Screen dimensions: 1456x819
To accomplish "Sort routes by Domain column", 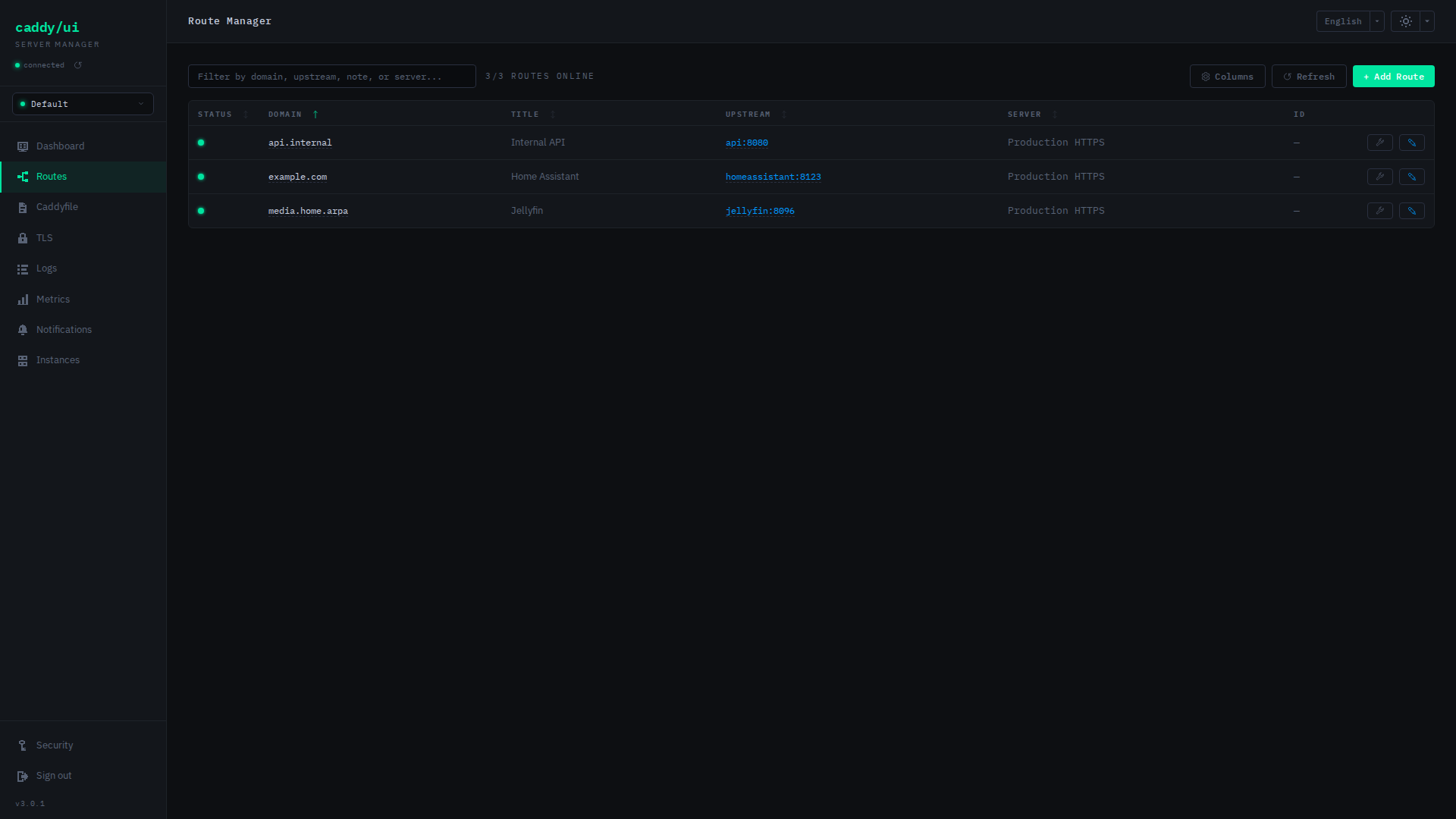I will (x=293, y=115).
